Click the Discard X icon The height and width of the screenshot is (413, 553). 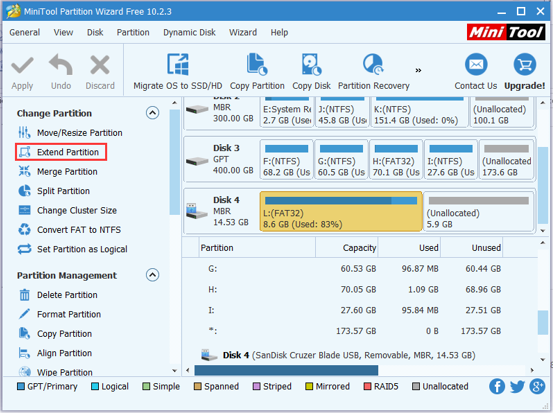click(100, 65)
